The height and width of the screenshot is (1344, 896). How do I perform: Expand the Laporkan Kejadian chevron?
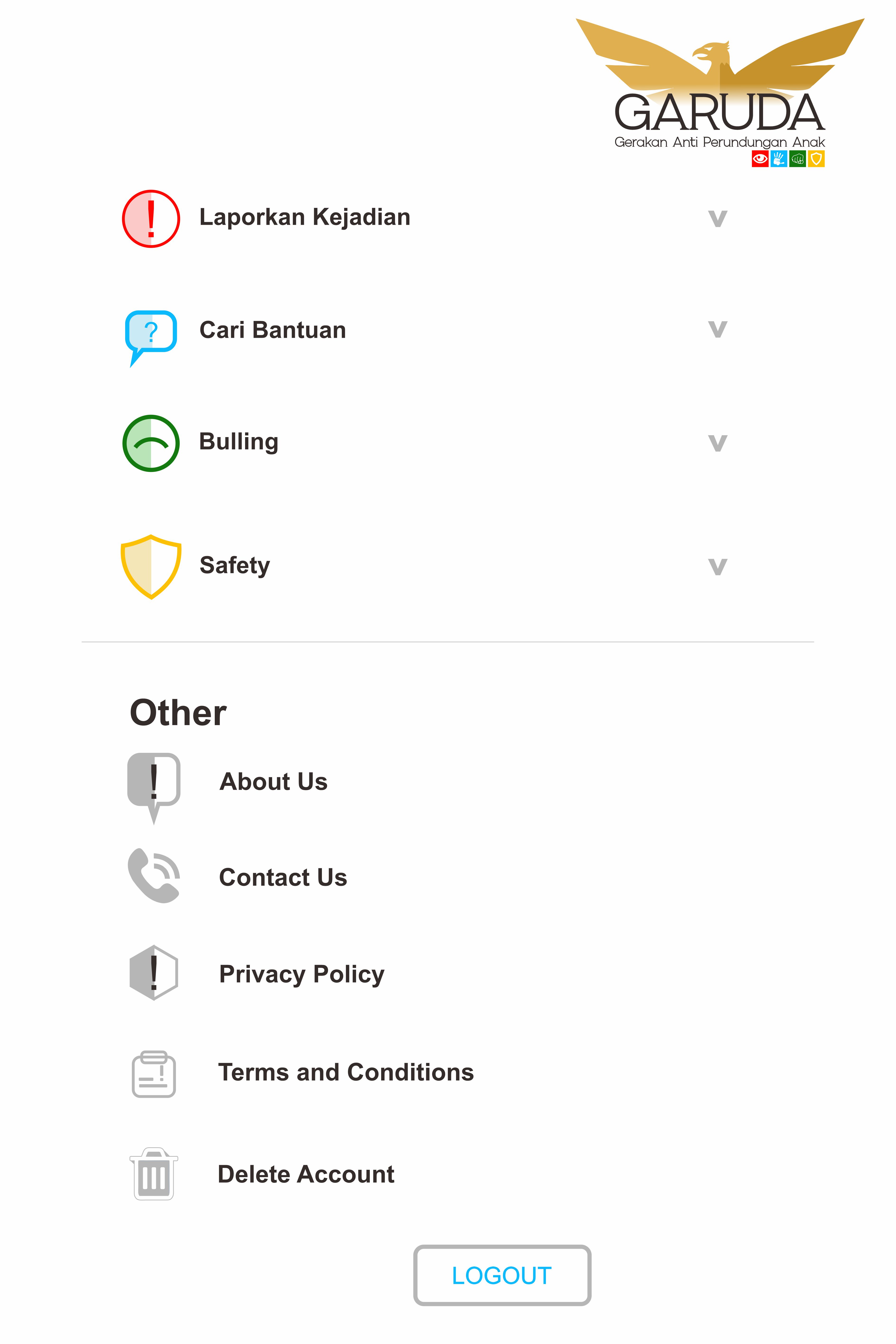tap(718, 219)
